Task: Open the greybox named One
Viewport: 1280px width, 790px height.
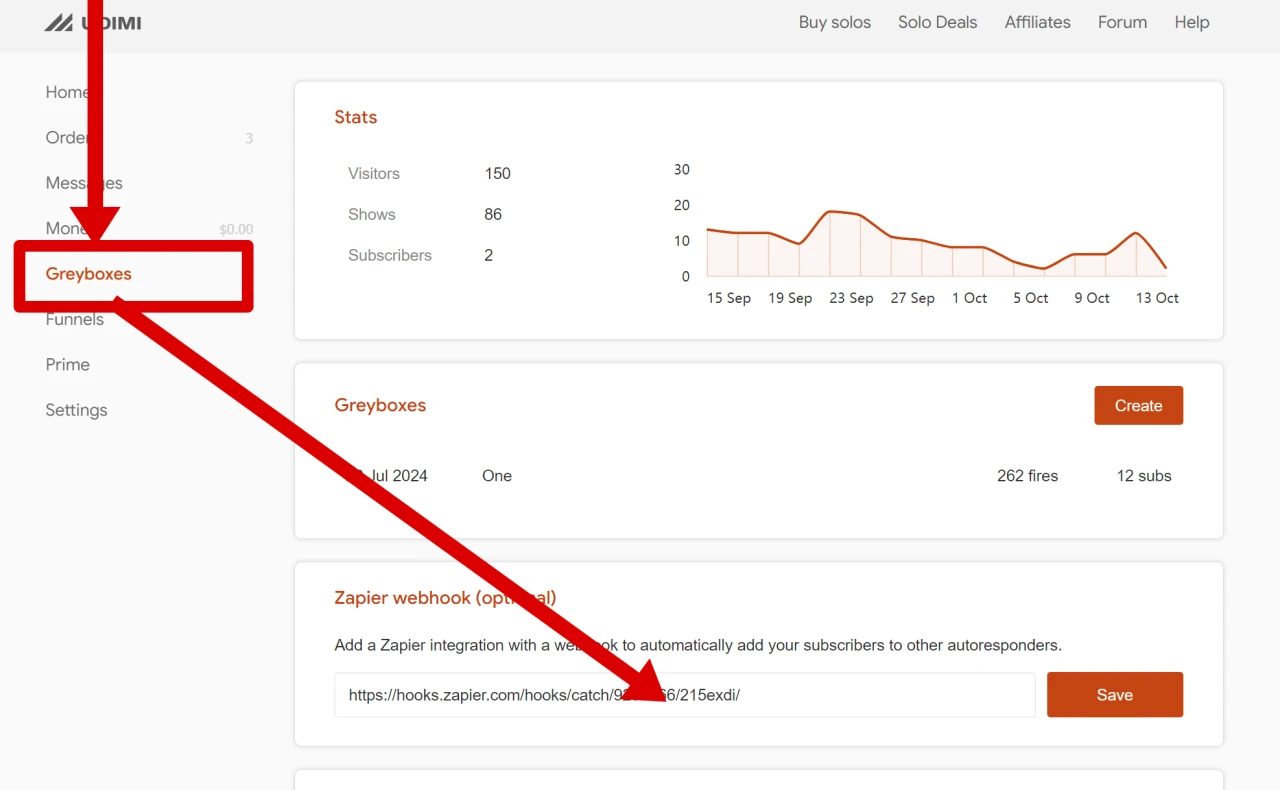Action: tap(497, 476)
